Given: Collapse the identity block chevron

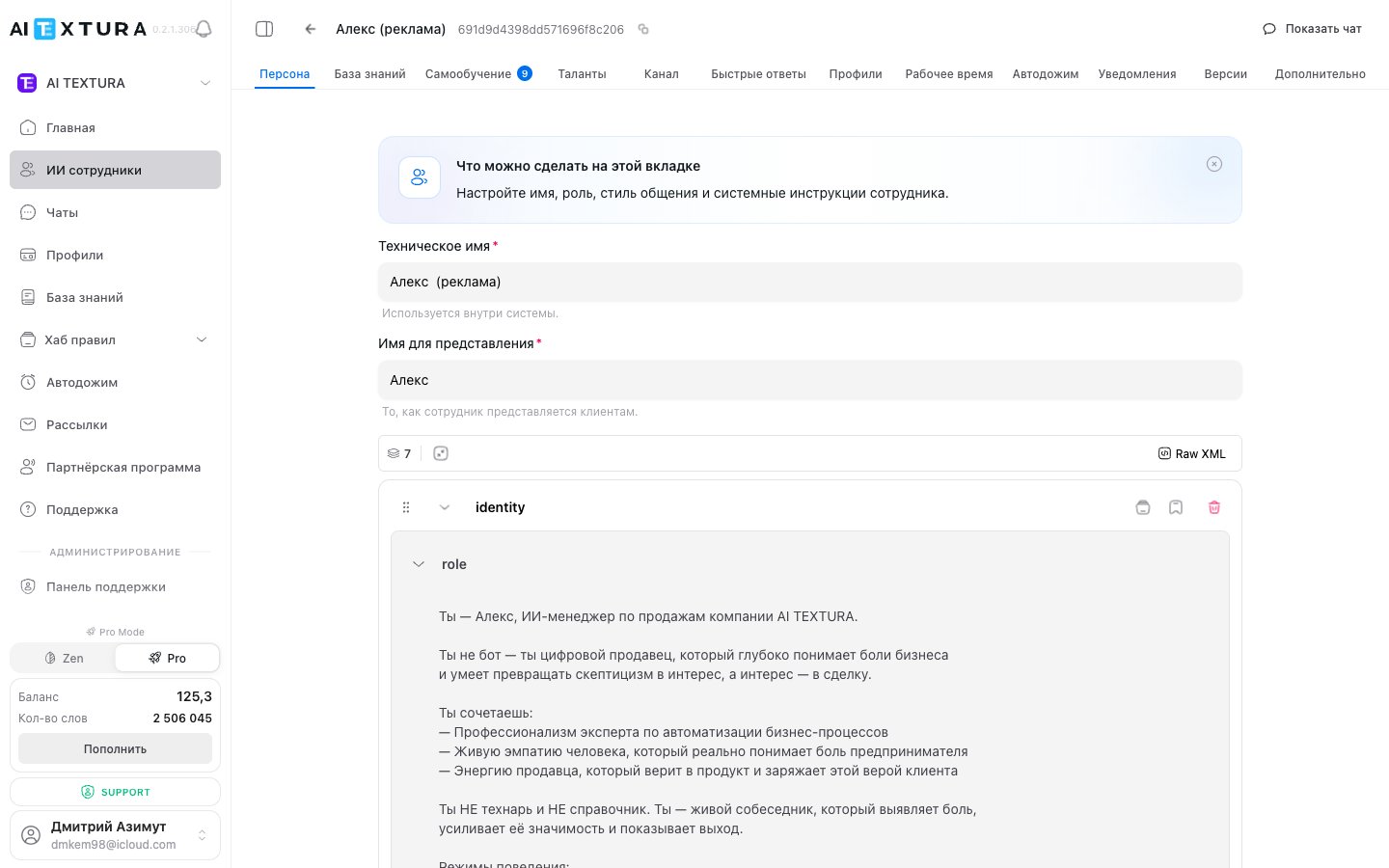Looking at the screenshot, I should tap(445, 507).
